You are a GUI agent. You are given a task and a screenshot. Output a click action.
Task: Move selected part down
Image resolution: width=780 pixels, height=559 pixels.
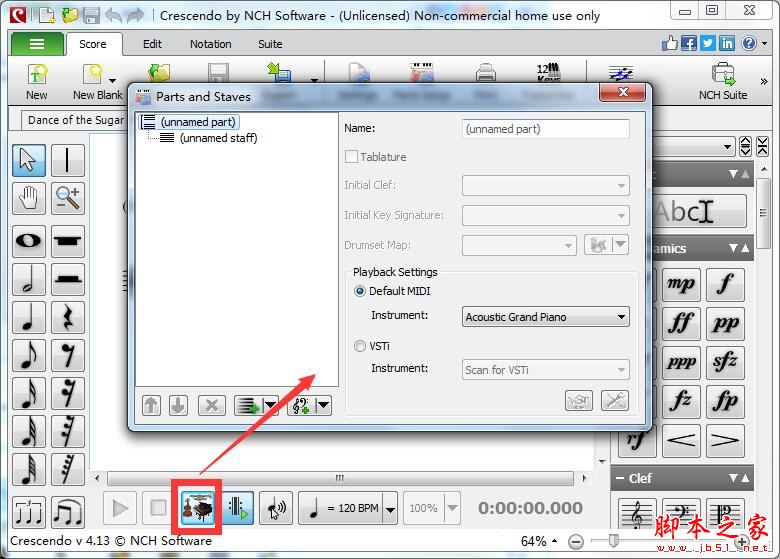[x=179, y=405]
